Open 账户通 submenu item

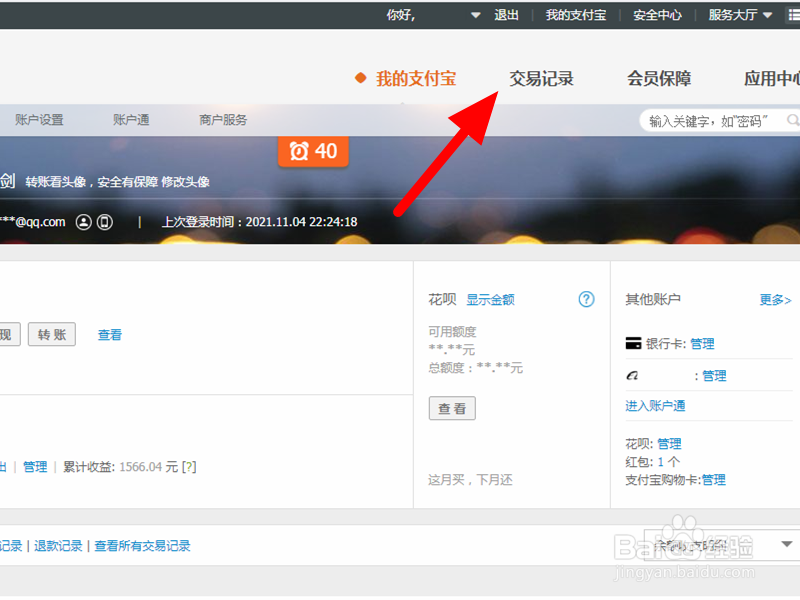[131, 120]
